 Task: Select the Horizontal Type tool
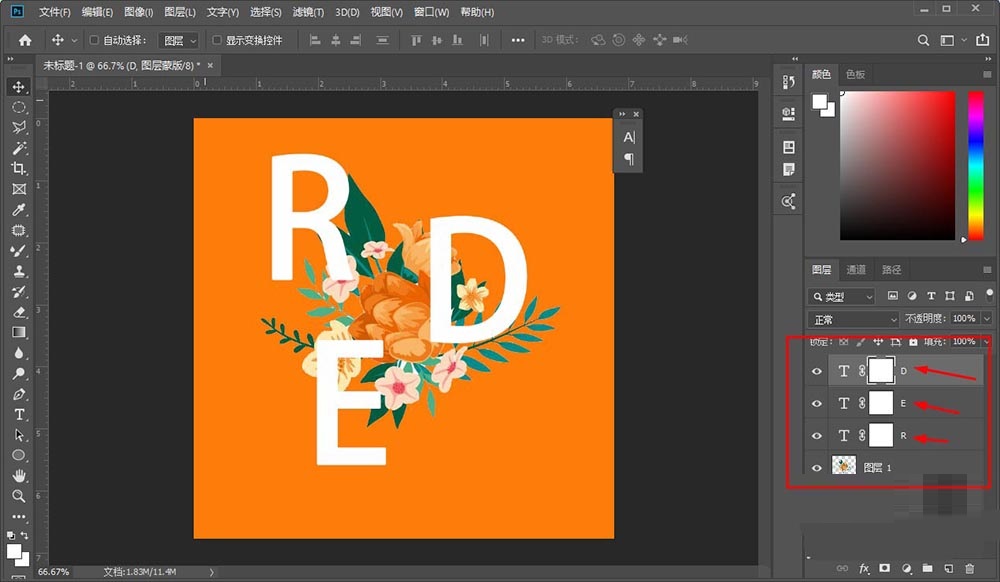click(20, 413)
